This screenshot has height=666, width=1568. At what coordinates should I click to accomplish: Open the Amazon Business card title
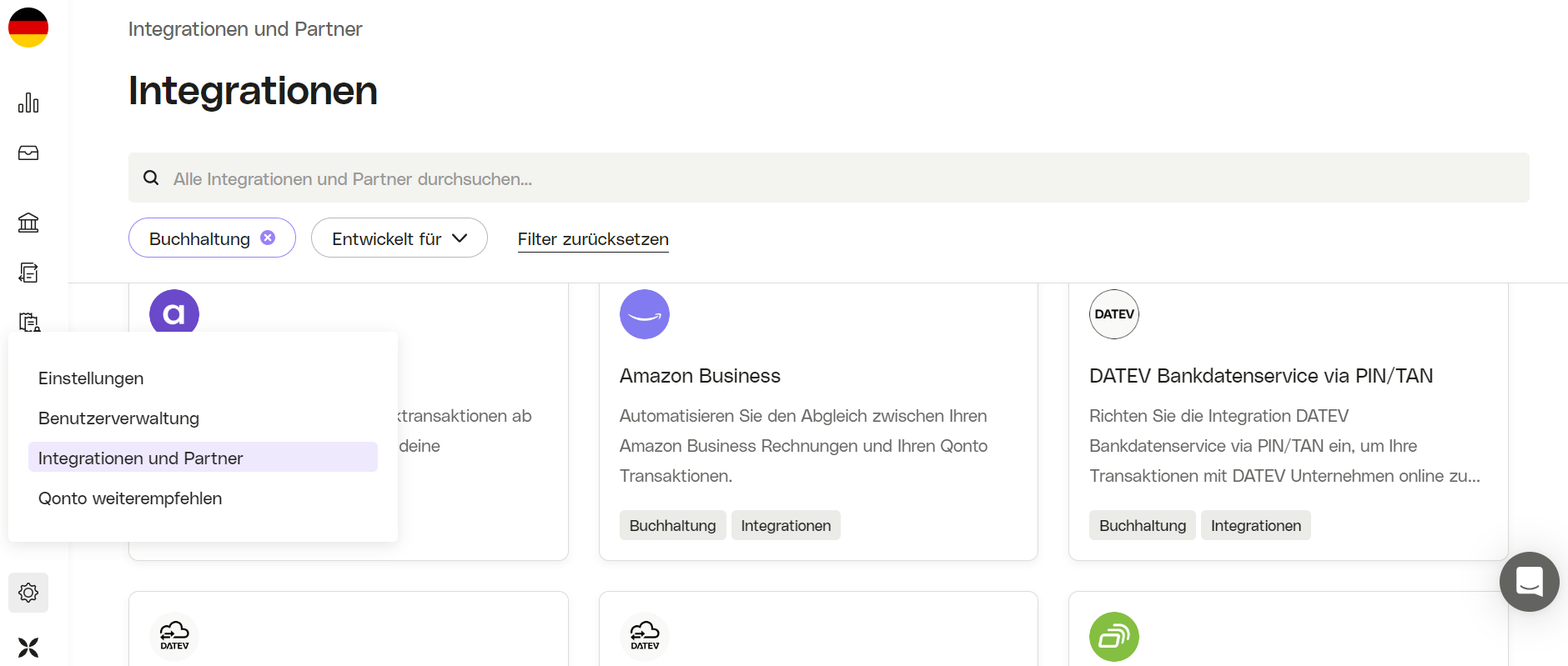700,376
